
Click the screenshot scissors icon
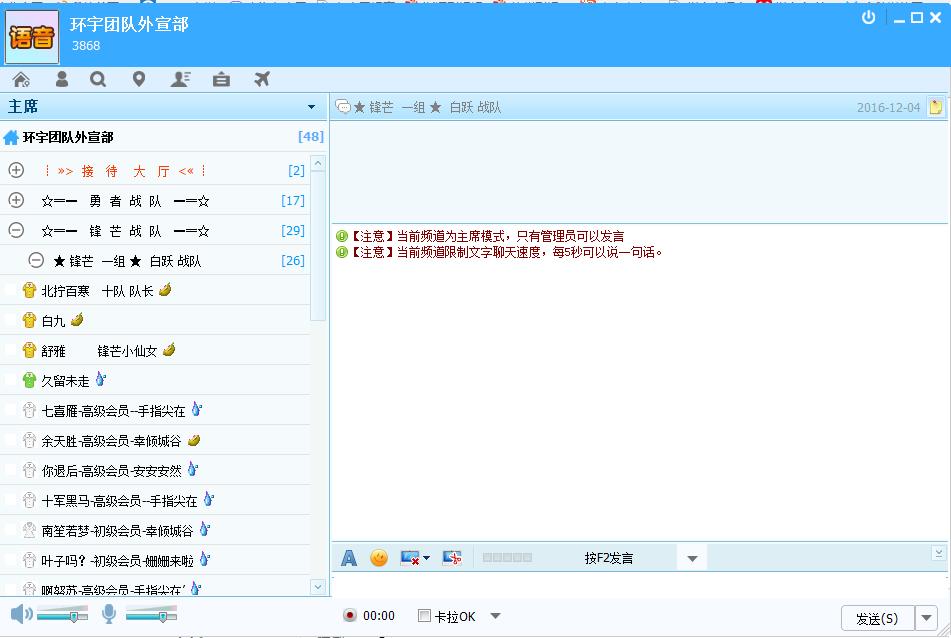coord(451,557)
